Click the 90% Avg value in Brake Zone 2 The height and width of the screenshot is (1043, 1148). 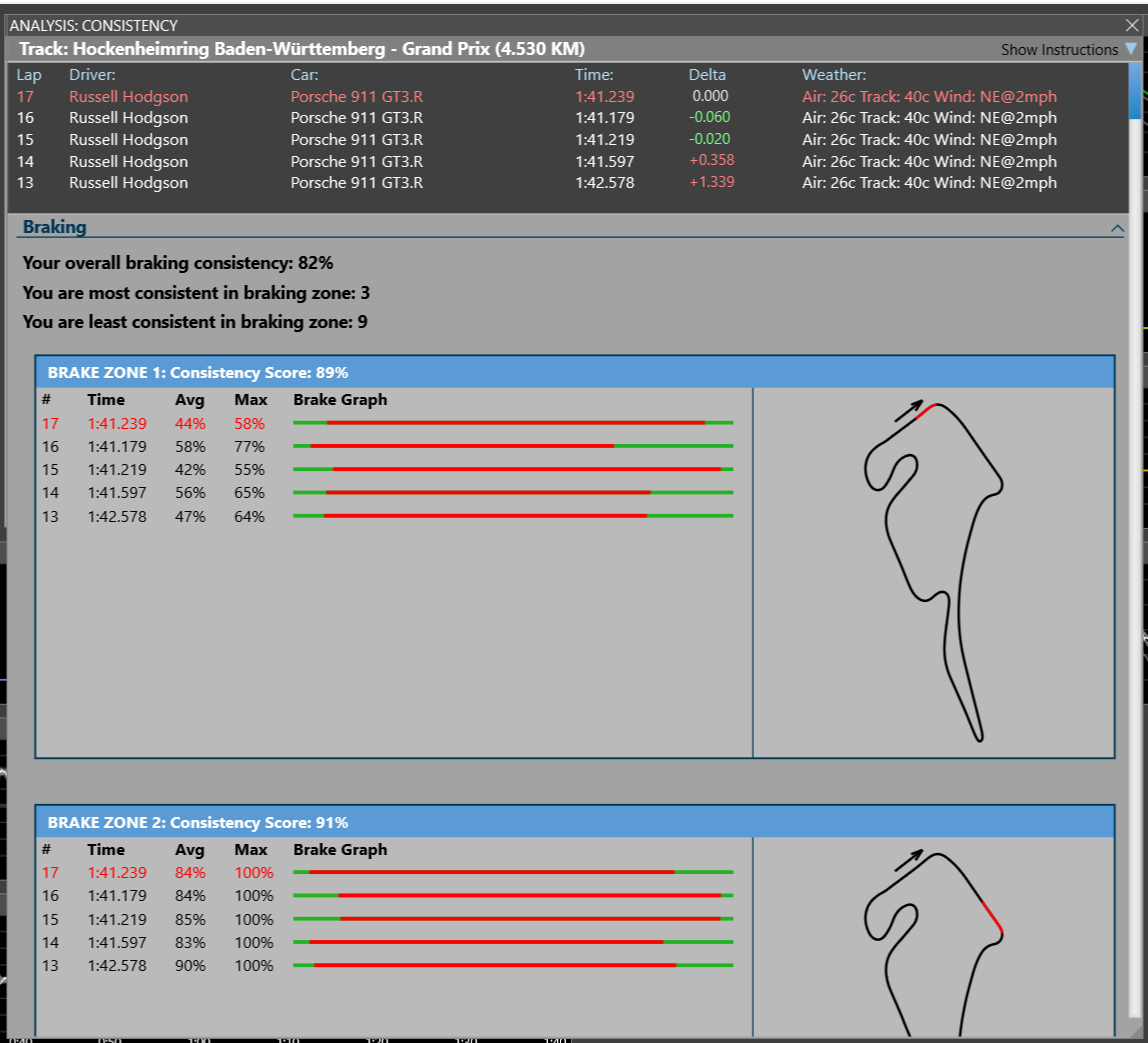tap(190, 965)
